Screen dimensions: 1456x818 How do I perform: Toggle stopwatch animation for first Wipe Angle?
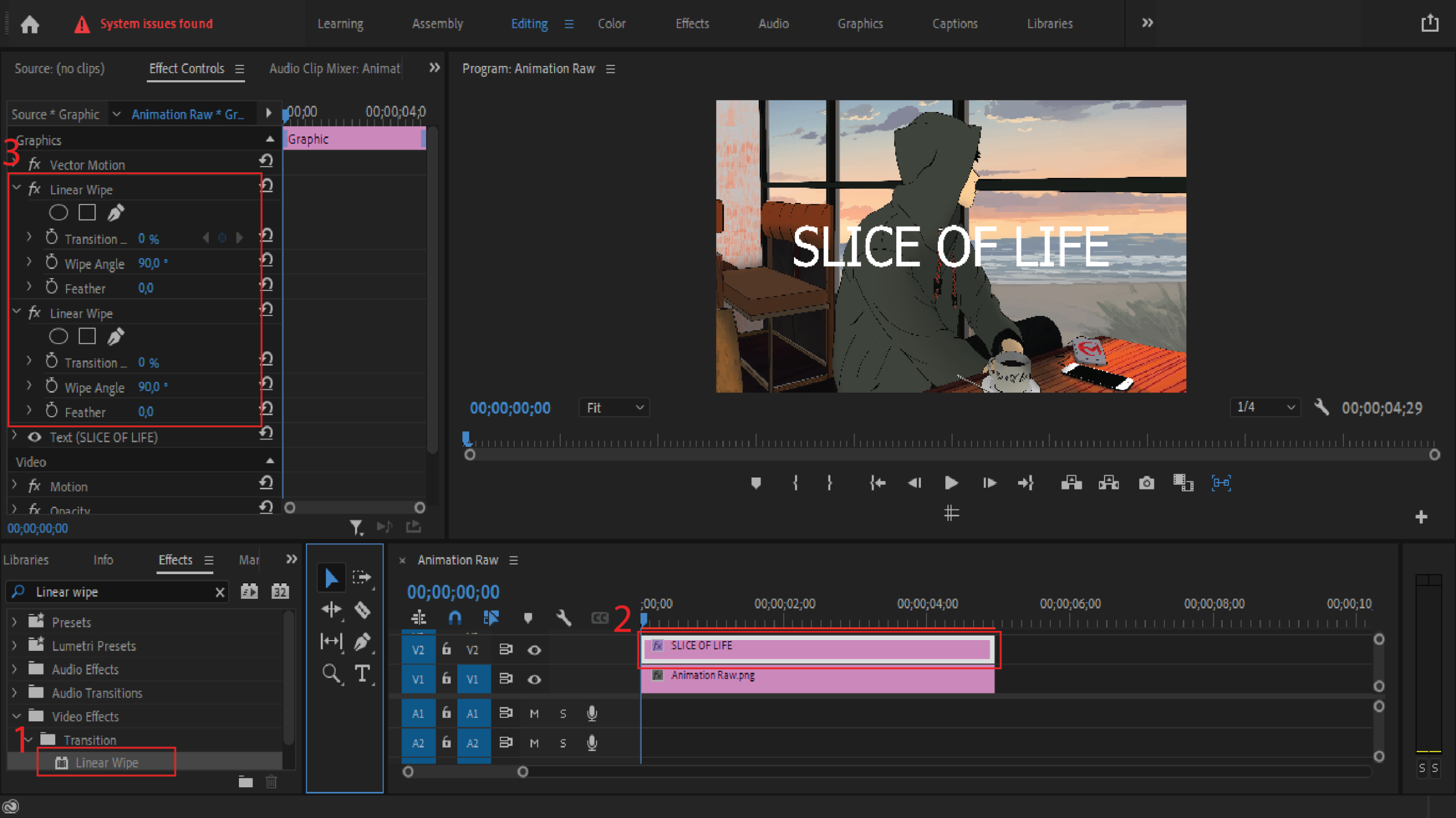52,263
